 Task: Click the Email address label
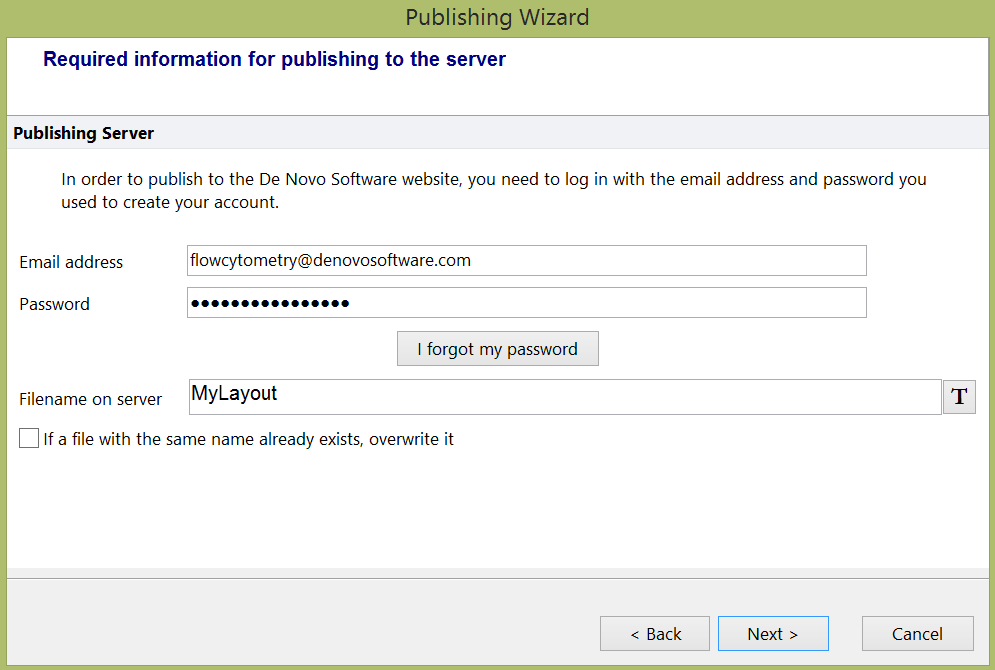pos(71,262)
